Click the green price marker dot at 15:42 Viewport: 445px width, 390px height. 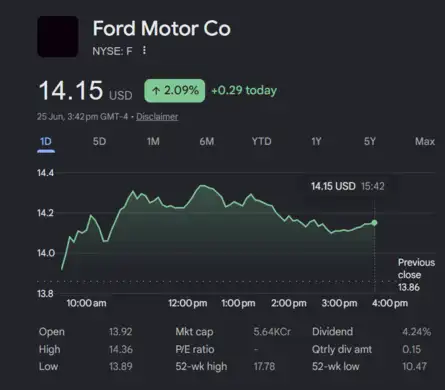[374, 223]
